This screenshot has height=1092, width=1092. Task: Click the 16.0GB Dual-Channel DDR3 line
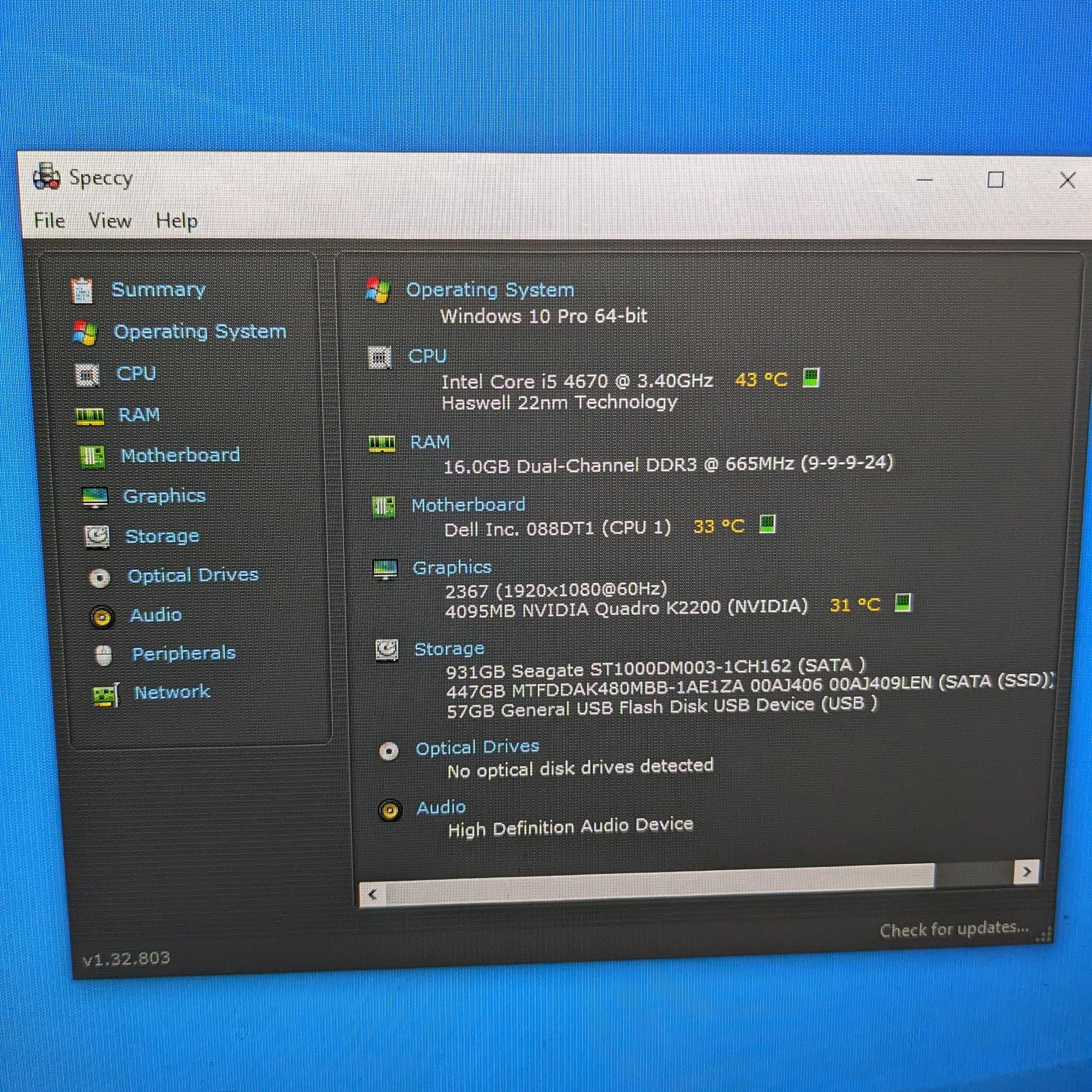[668, 465]
